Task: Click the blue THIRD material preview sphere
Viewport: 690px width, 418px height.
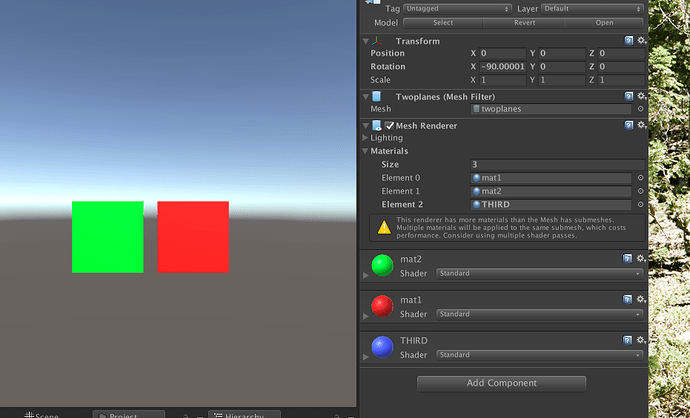Action: click(382, 347)
